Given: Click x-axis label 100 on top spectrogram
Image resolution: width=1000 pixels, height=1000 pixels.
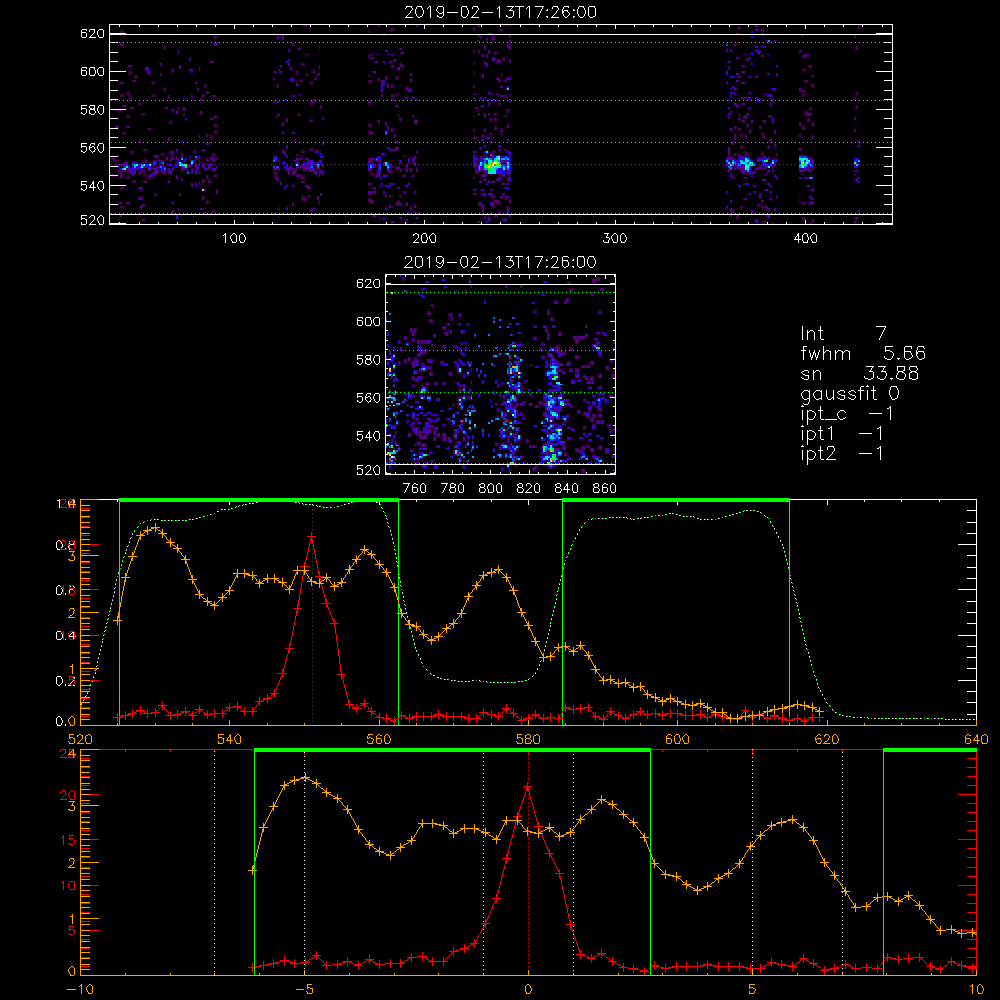Looking at the screenshot, I should (234, 239).
